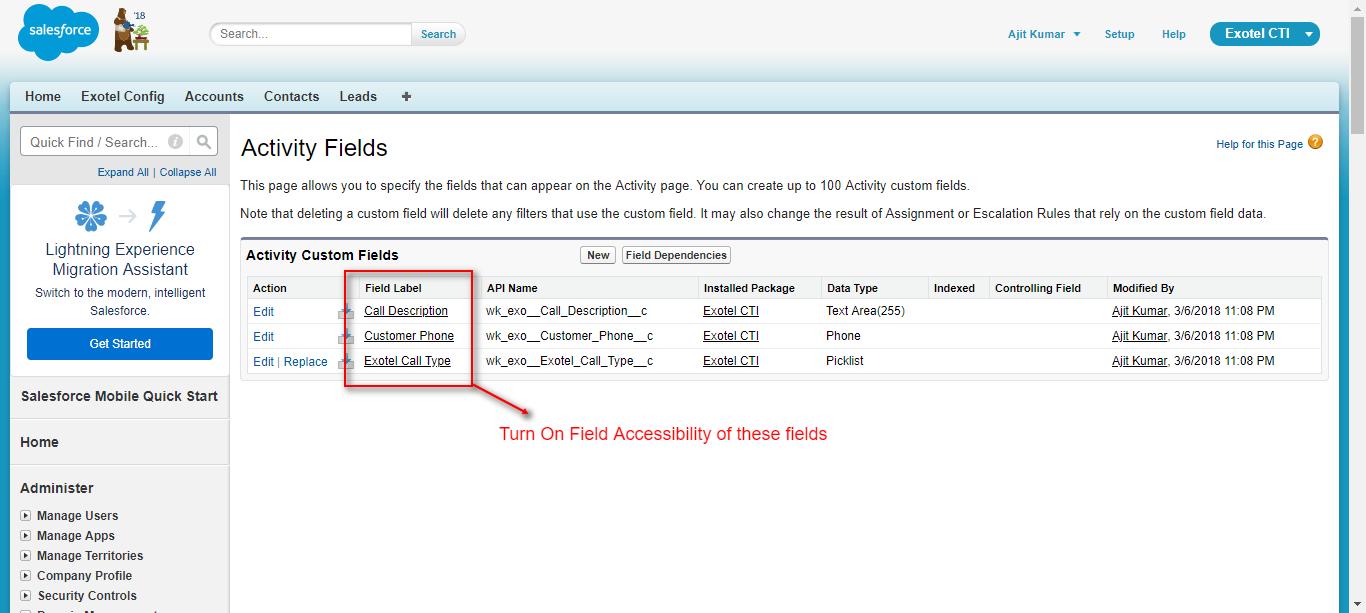Open the Exotel Call Type field link
Screen dimensions: 1366x613
pos(407,361)
